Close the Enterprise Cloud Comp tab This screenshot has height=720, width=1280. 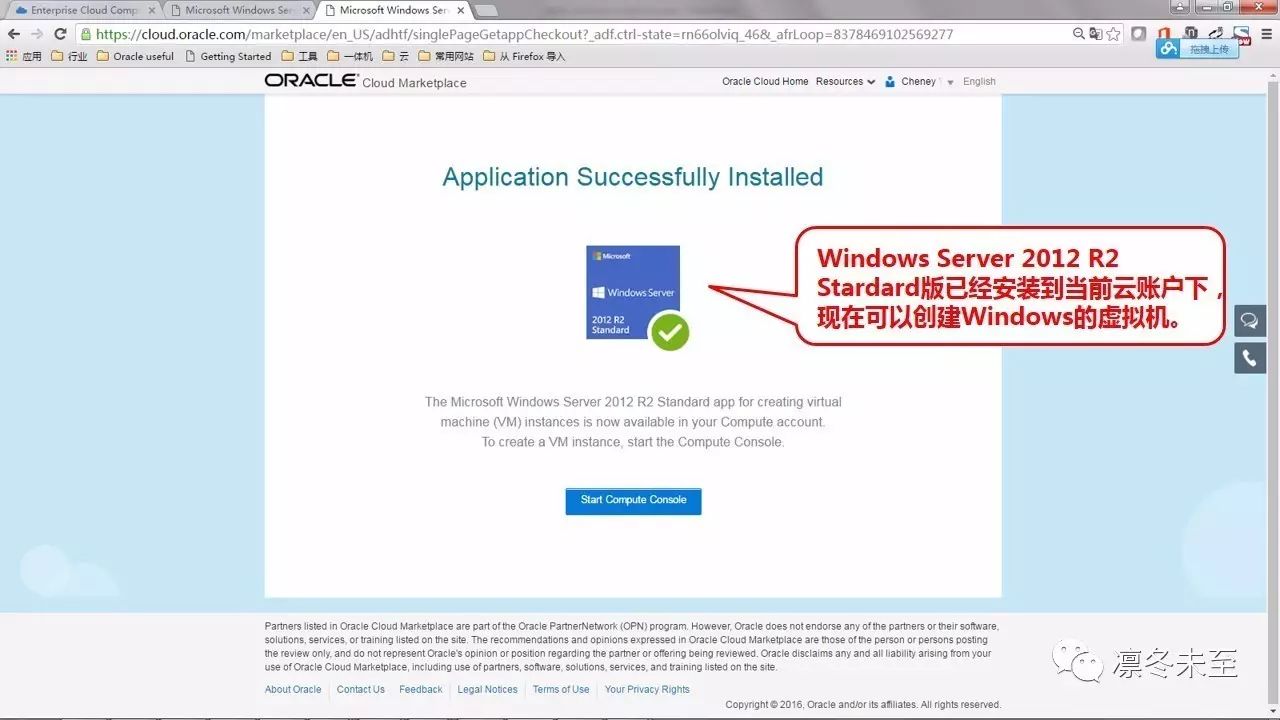(x=152, y=11)
